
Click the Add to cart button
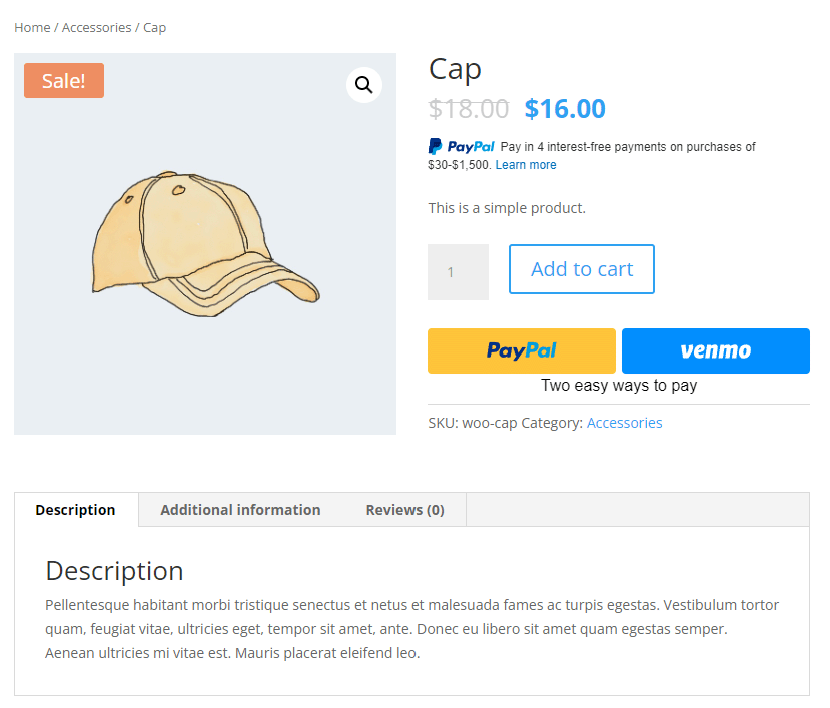pyautogui.click(x=581, y=268)
